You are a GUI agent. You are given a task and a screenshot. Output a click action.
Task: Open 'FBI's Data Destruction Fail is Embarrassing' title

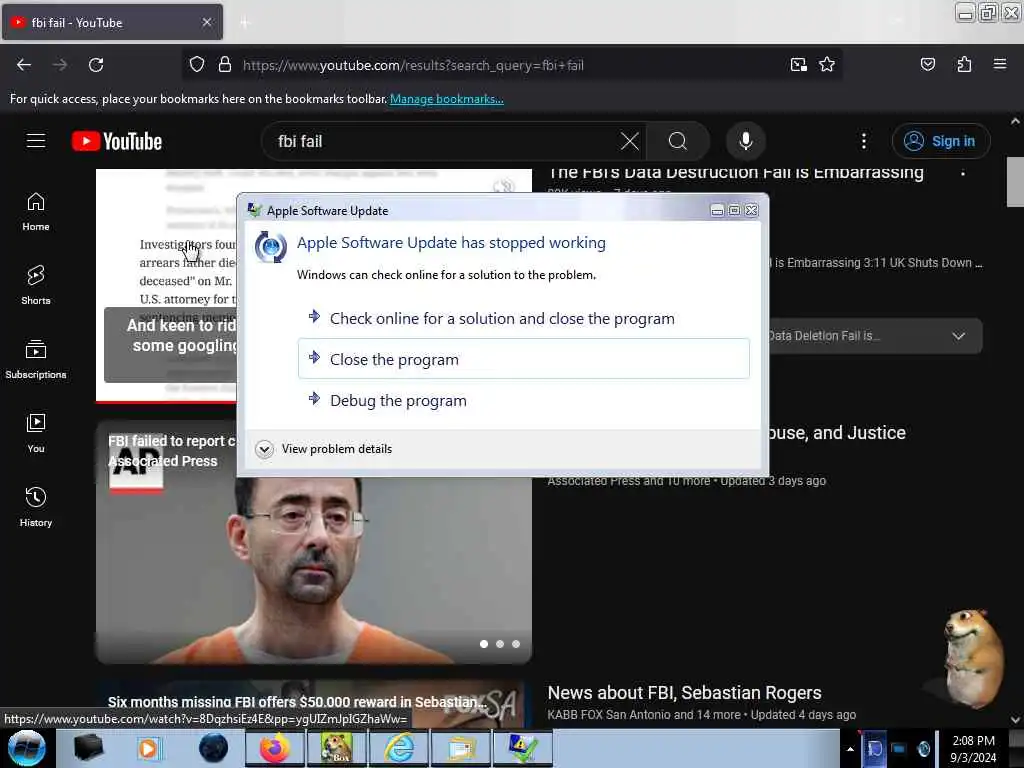(x=735, y=172)
